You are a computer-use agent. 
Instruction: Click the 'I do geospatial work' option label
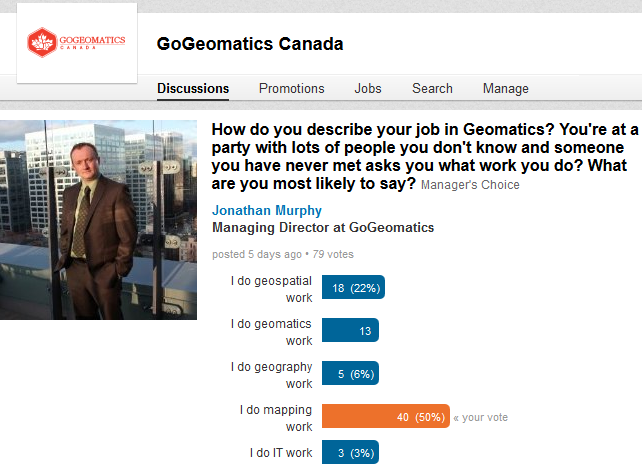coord(271,288)
